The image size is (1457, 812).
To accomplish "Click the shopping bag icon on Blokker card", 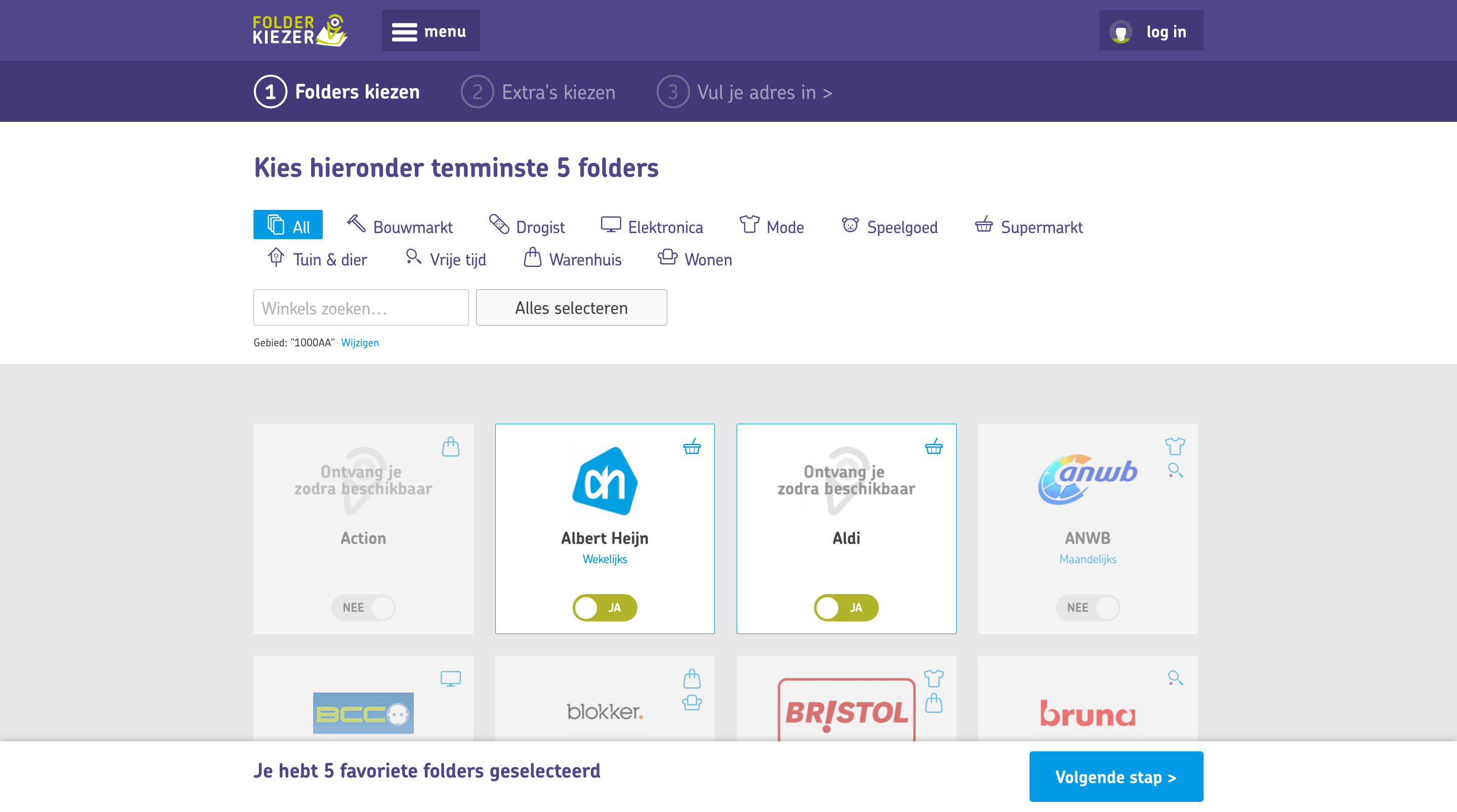I will point(692,678).
